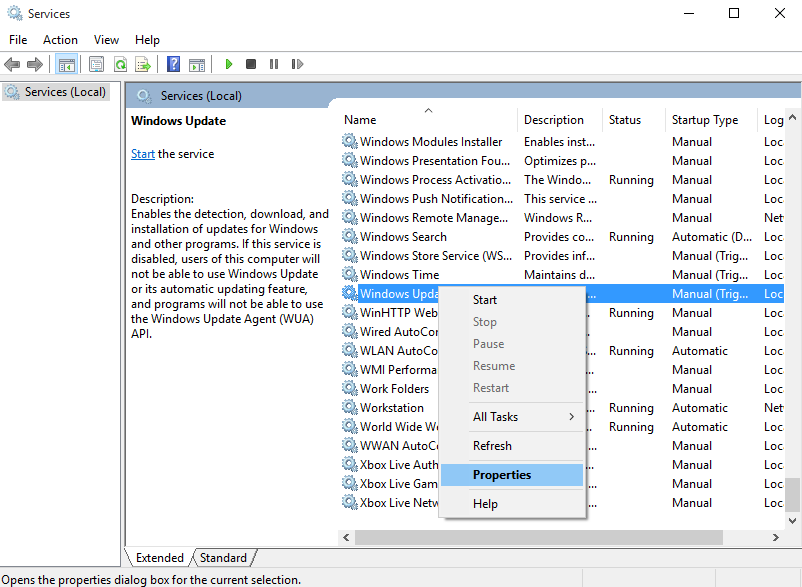Screen dimensions: 802x587
Task: Click the gear icon beside Work Folders
Action: coord(350,388)
